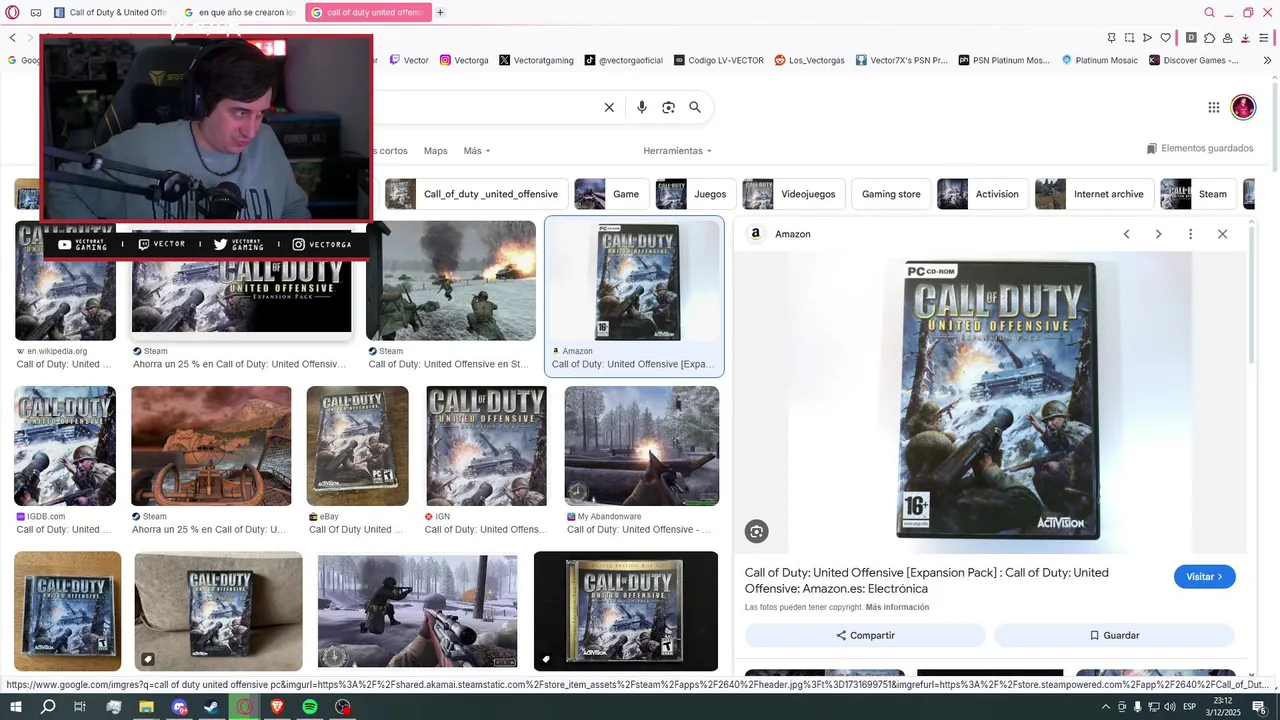
Task: Filter images by the Internet archive chip
Action: click(x=1094, y=194)
